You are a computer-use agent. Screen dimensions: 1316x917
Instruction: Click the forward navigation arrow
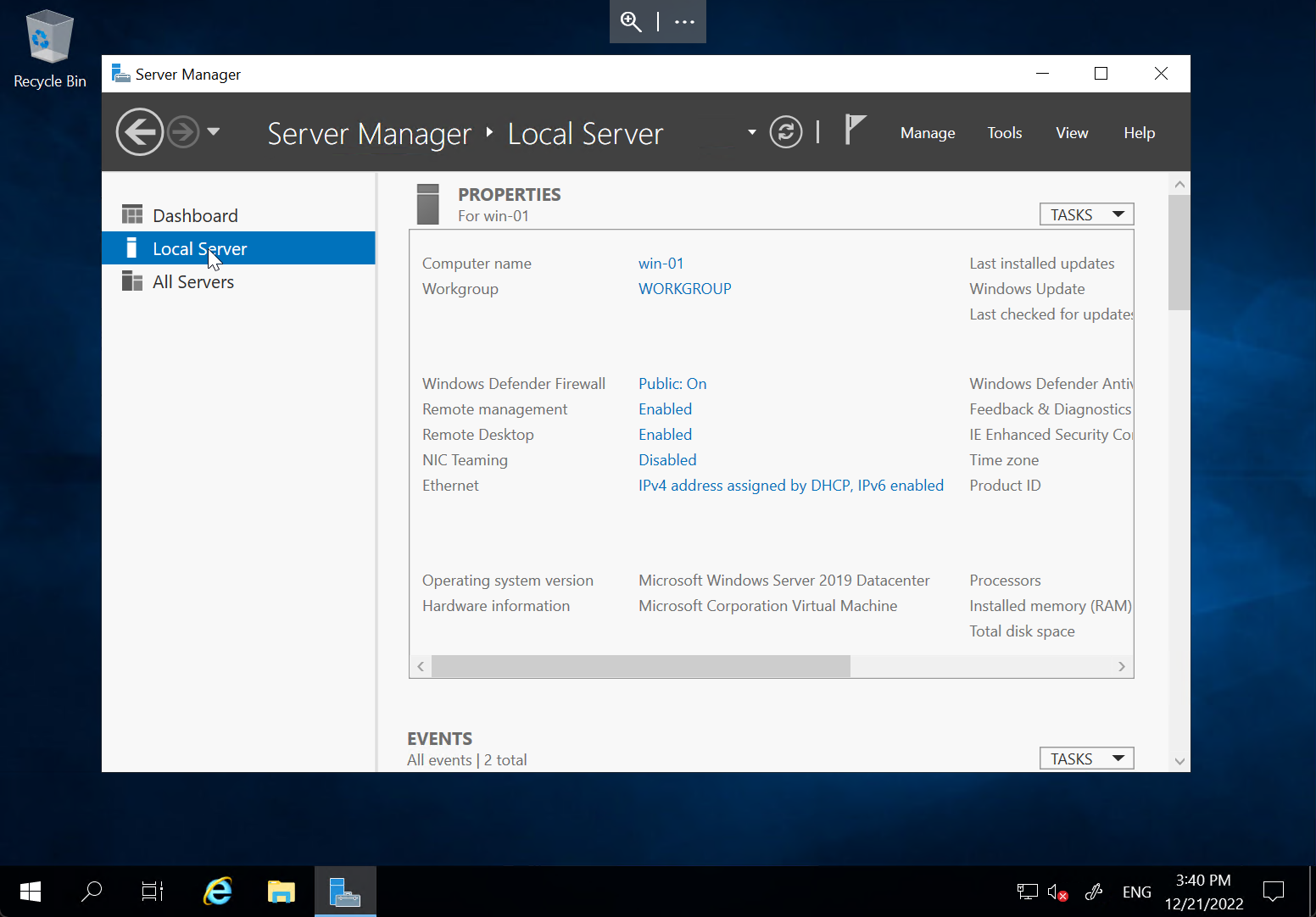point(183,131)
